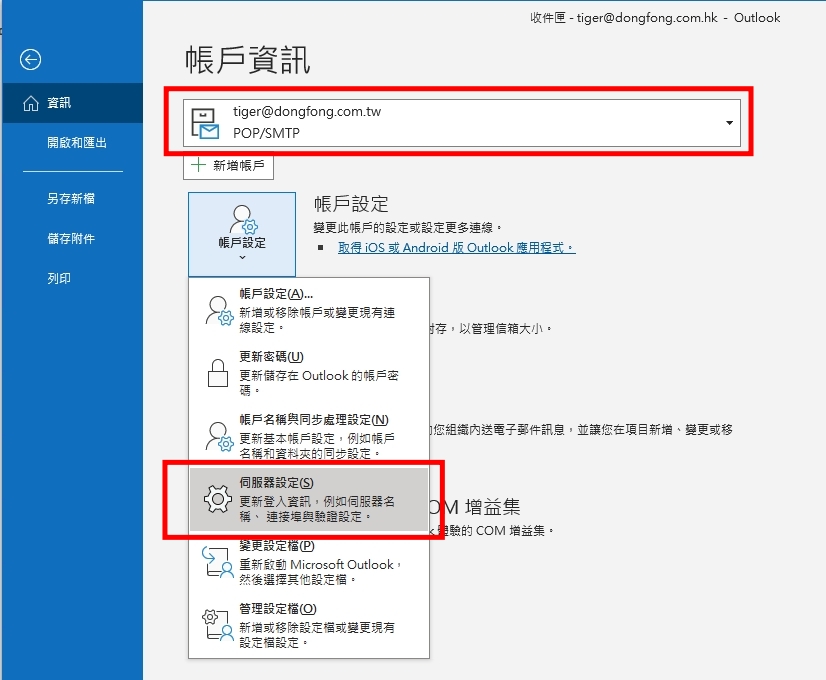The width and height of the screenshot is (826, 680).
Task: Choose 儲存附件 in the left sidebar
Action: click(71, 239)
